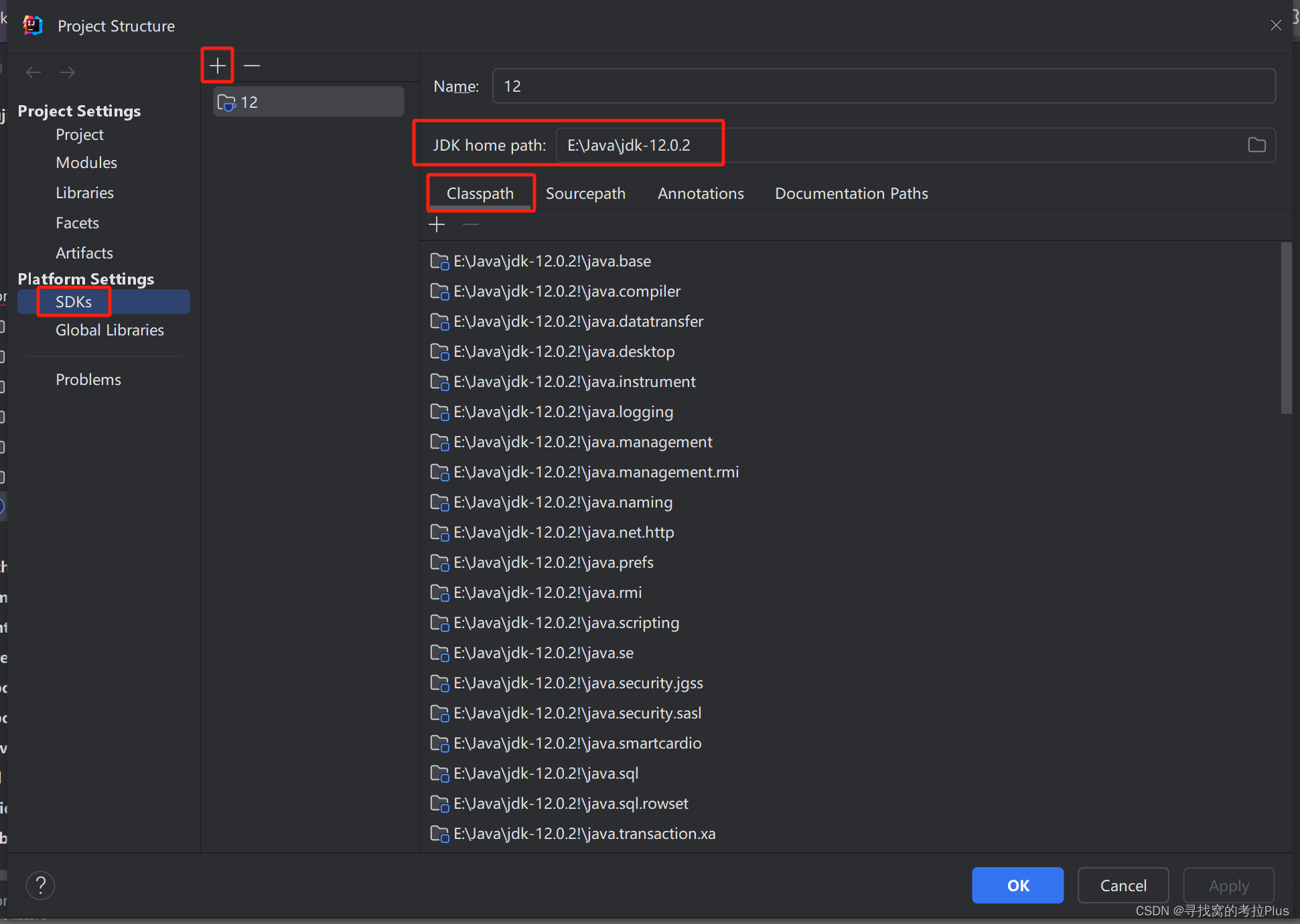Click folder icon of java.scripting entry
1300x924 pixels.
point(439,623)
